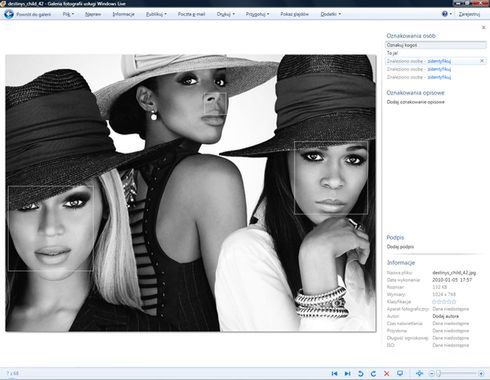The width and height of the screenshot is (490, 380).
Task: Select Pokaz slajdów in toolbar
Action: point(294,14)
